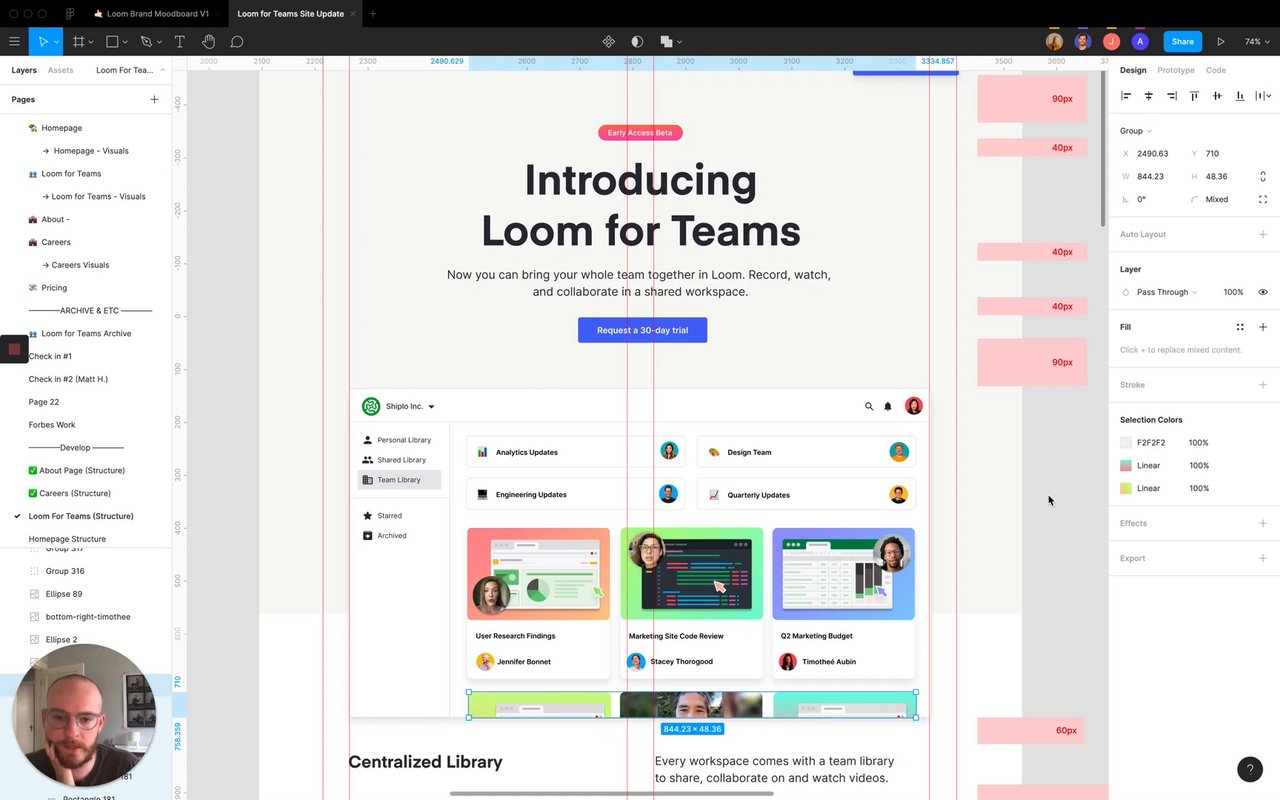The height and width of the screenshot is (800, 1280).
Task: Open the Figma main hamburger menu
Action: click(x=14, y=42)
